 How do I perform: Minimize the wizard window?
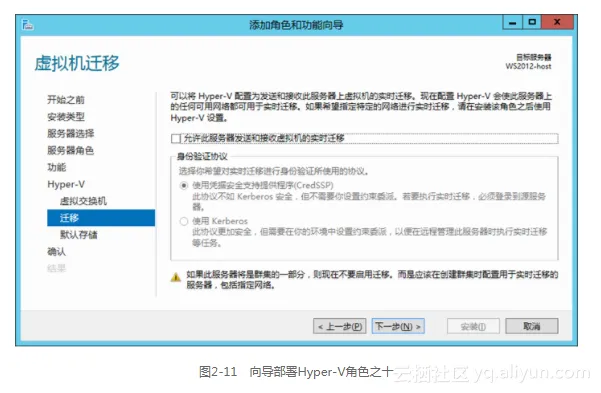click(512, 23)
